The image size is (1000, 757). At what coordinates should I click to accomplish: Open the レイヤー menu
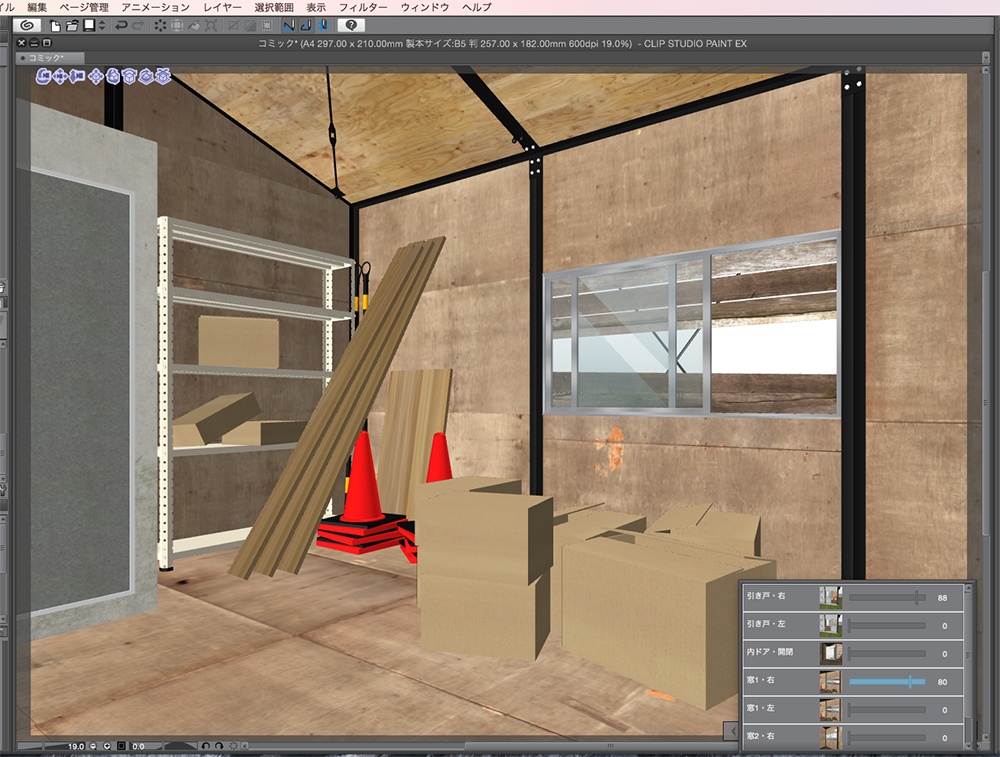pos(222,7)
